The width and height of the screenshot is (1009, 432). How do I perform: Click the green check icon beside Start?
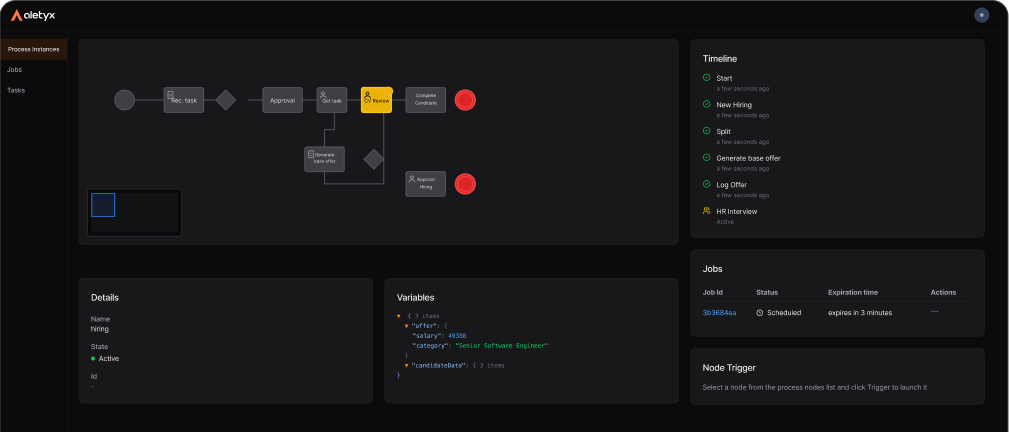pos(707,77)
